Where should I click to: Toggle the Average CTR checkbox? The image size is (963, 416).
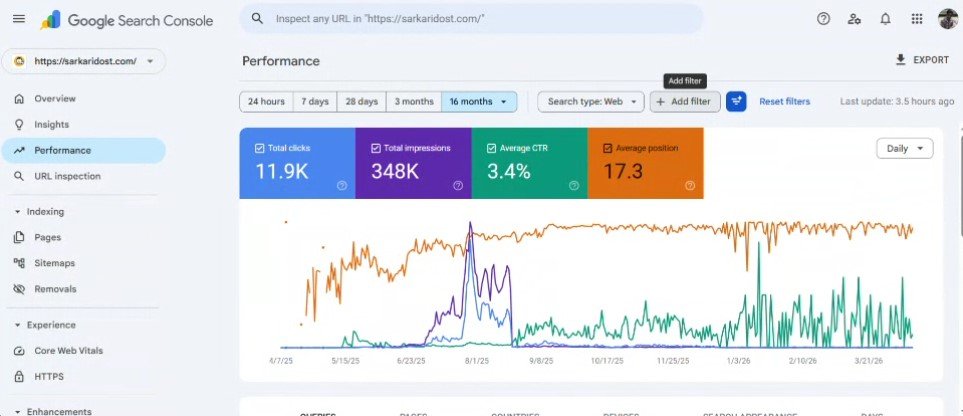tap(492, 148)
